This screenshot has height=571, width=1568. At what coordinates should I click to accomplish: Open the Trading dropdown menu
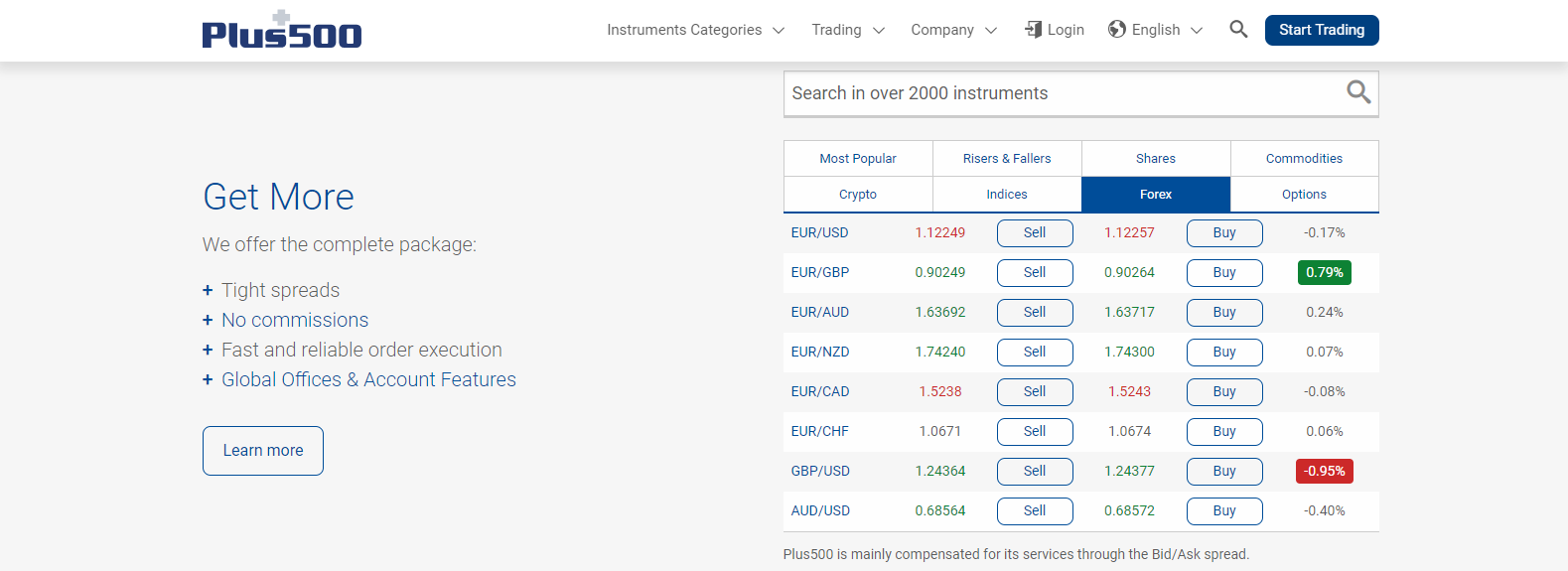tap(847, 30)
